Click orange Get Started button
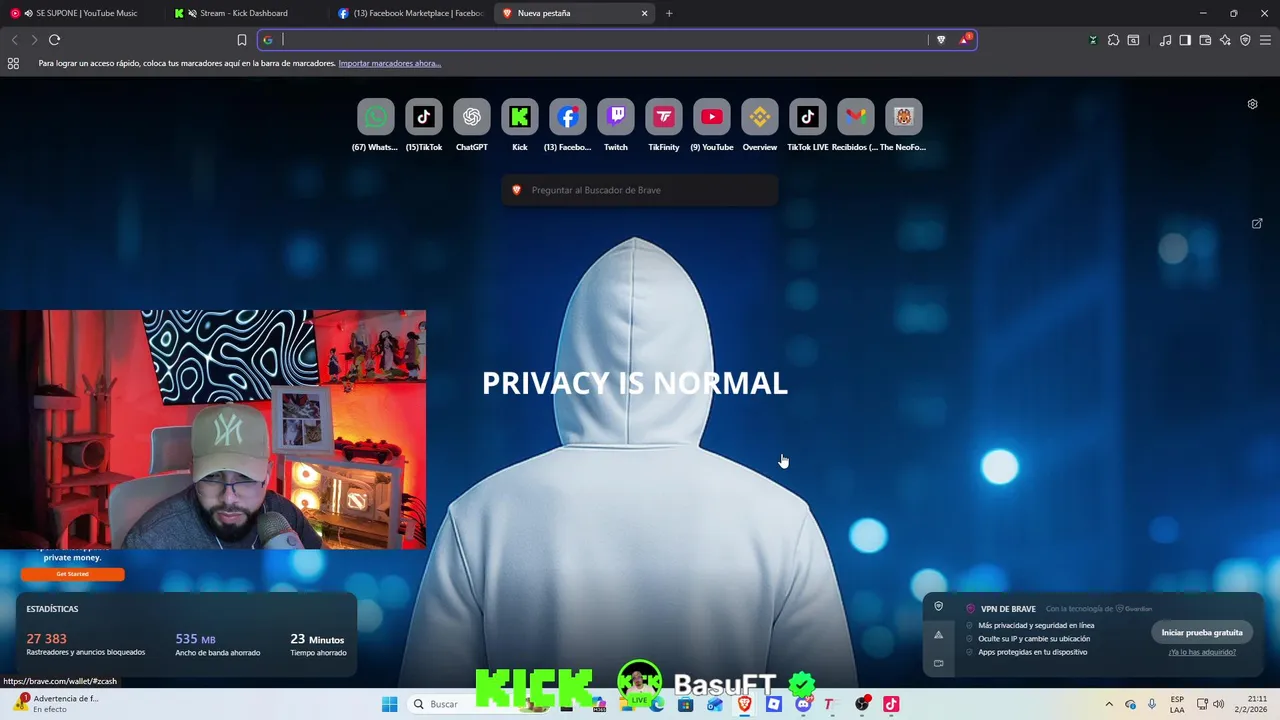 click(x=72, y=574)
